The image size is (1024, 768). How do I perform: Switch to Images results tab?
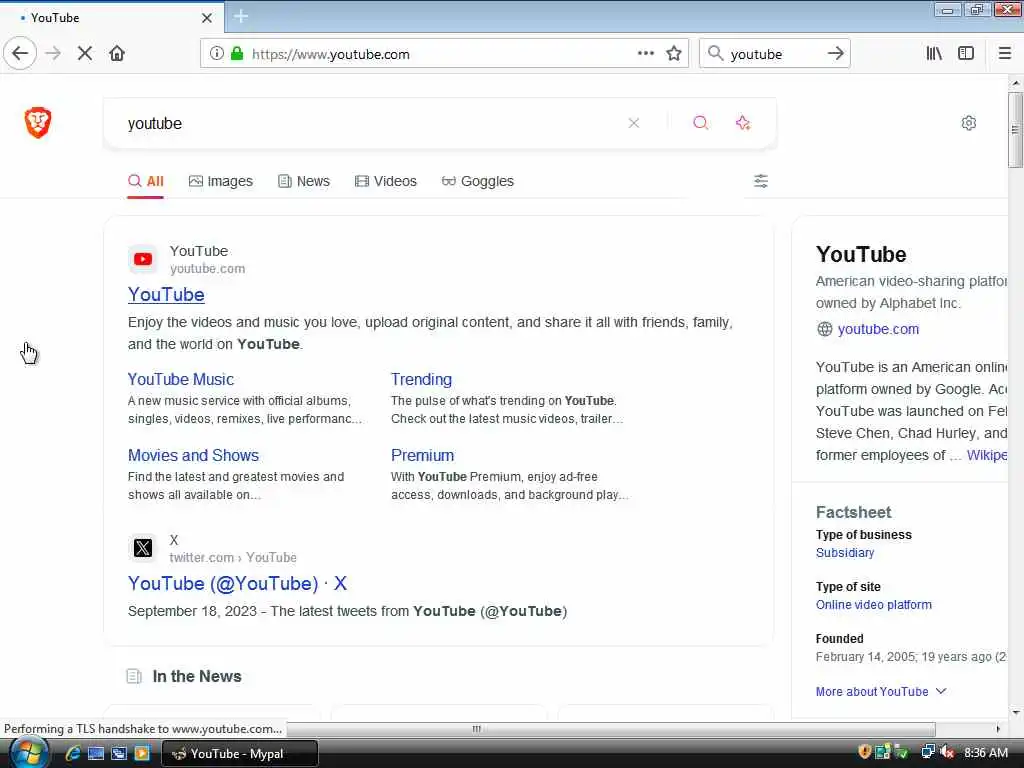click(x=221, y=181)
